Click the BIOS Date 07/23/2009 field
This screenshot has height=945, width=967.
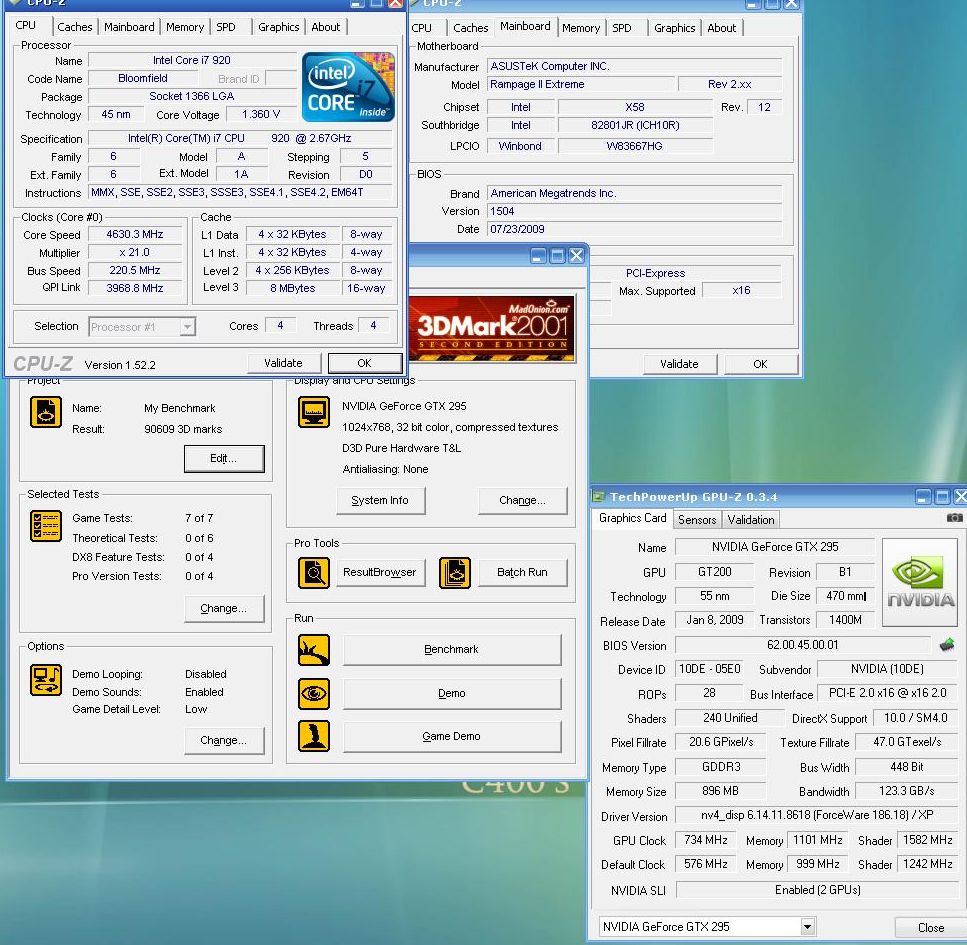634,229
